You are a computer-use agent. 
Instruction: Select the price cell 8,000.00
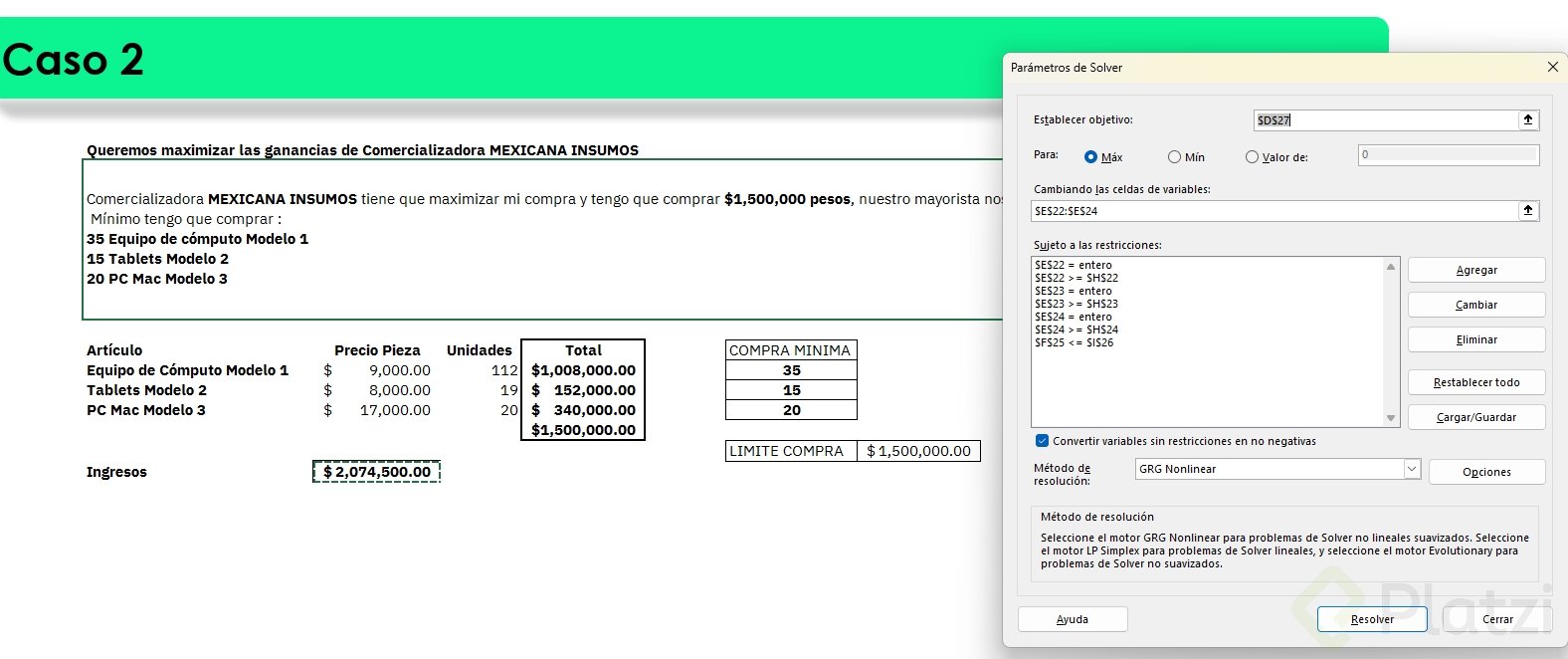[x=377, y=390]
